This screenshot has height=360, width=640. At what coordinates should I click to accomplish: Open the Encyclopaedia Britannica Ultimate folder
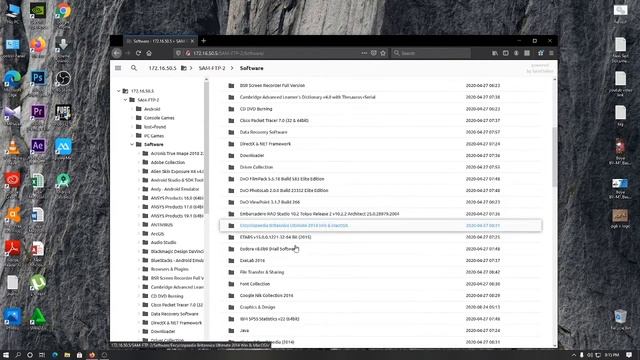coord(380,225)
